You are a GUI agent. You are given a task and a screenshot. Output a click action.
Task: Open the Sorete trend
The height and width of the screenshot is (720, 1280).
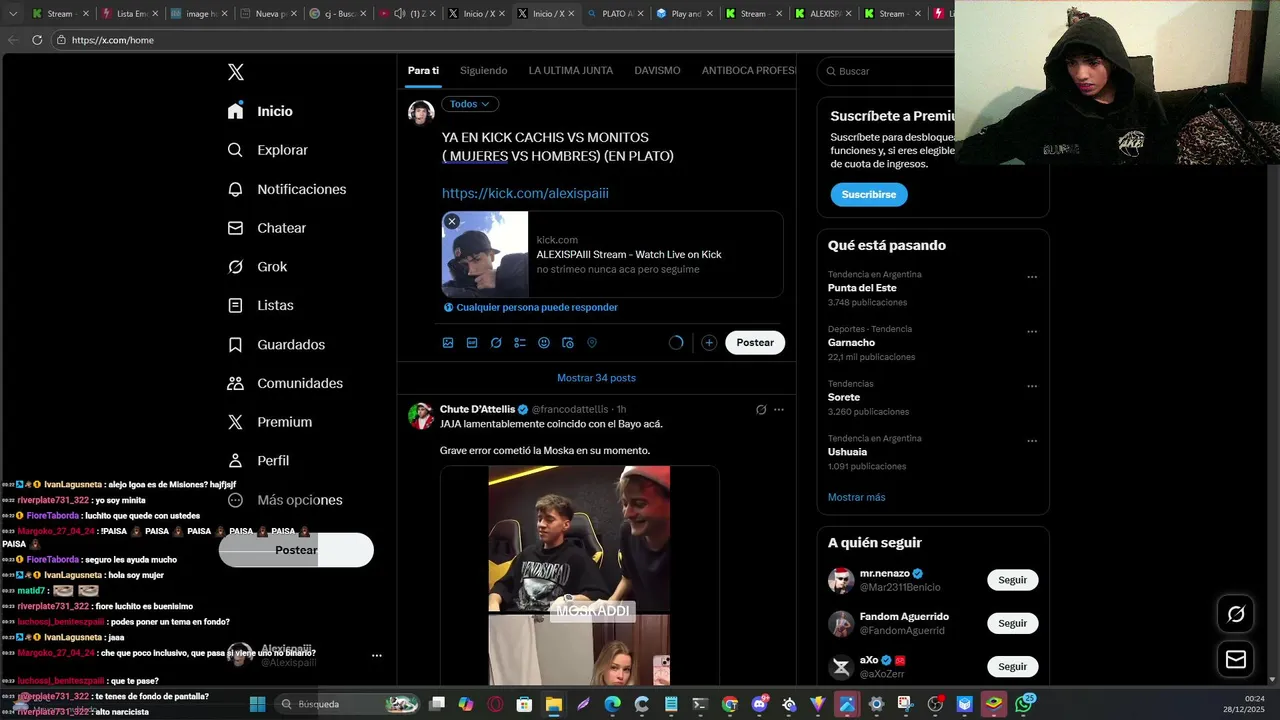point(844,397)
